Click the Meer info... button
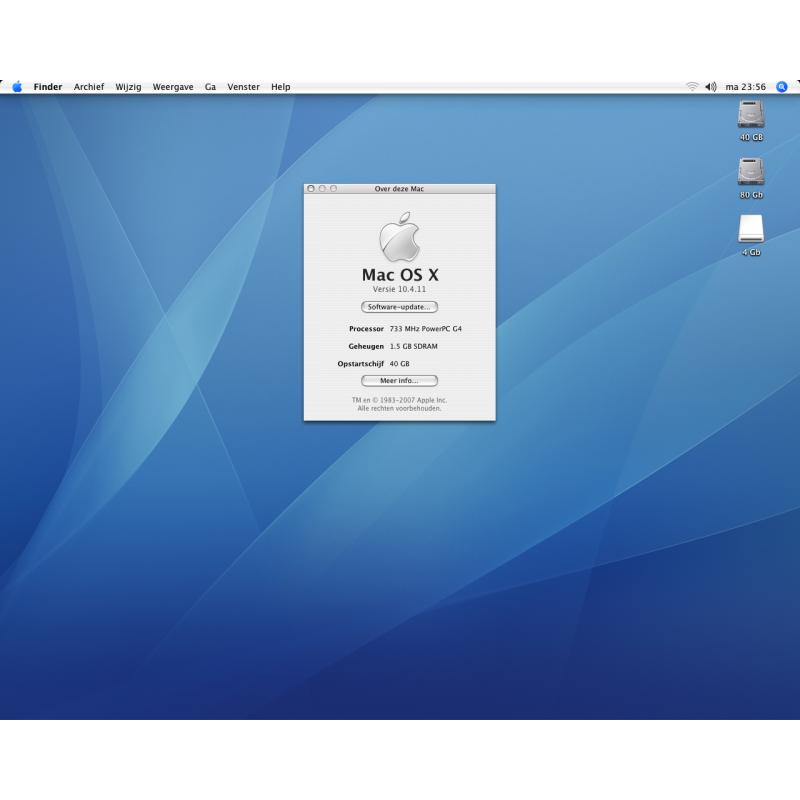Screen dimensions: 800x800 [399, 381]
